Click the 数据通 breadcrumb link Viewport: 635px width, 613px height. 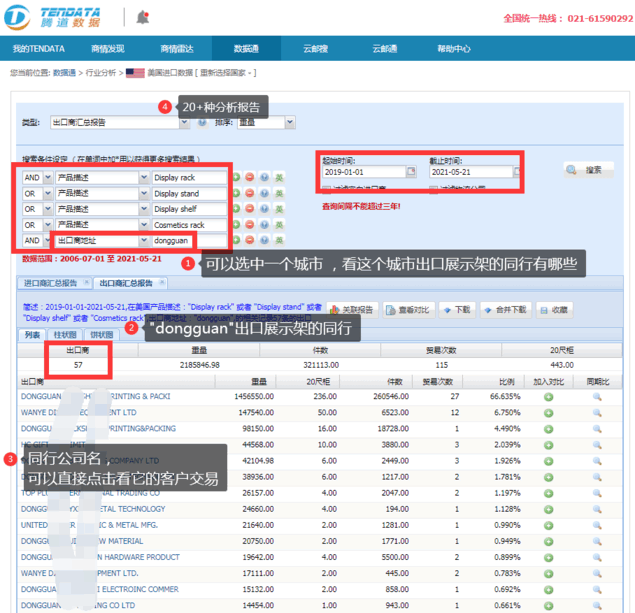click(x=64, y=73)
